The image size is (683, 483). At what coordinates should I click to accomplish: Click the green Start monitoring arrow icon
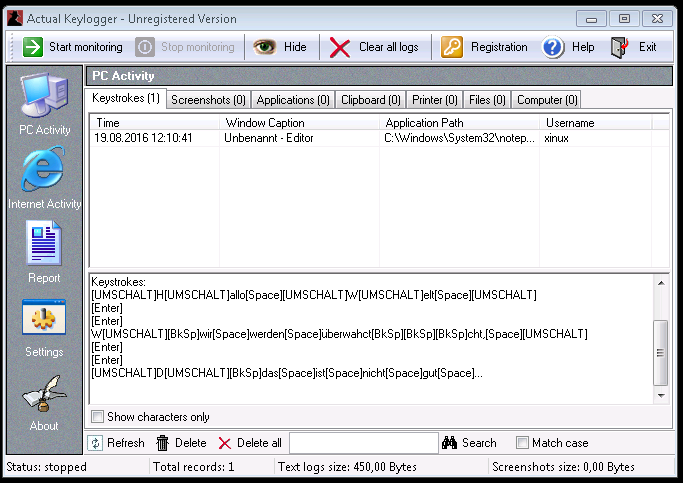point(33,47)
